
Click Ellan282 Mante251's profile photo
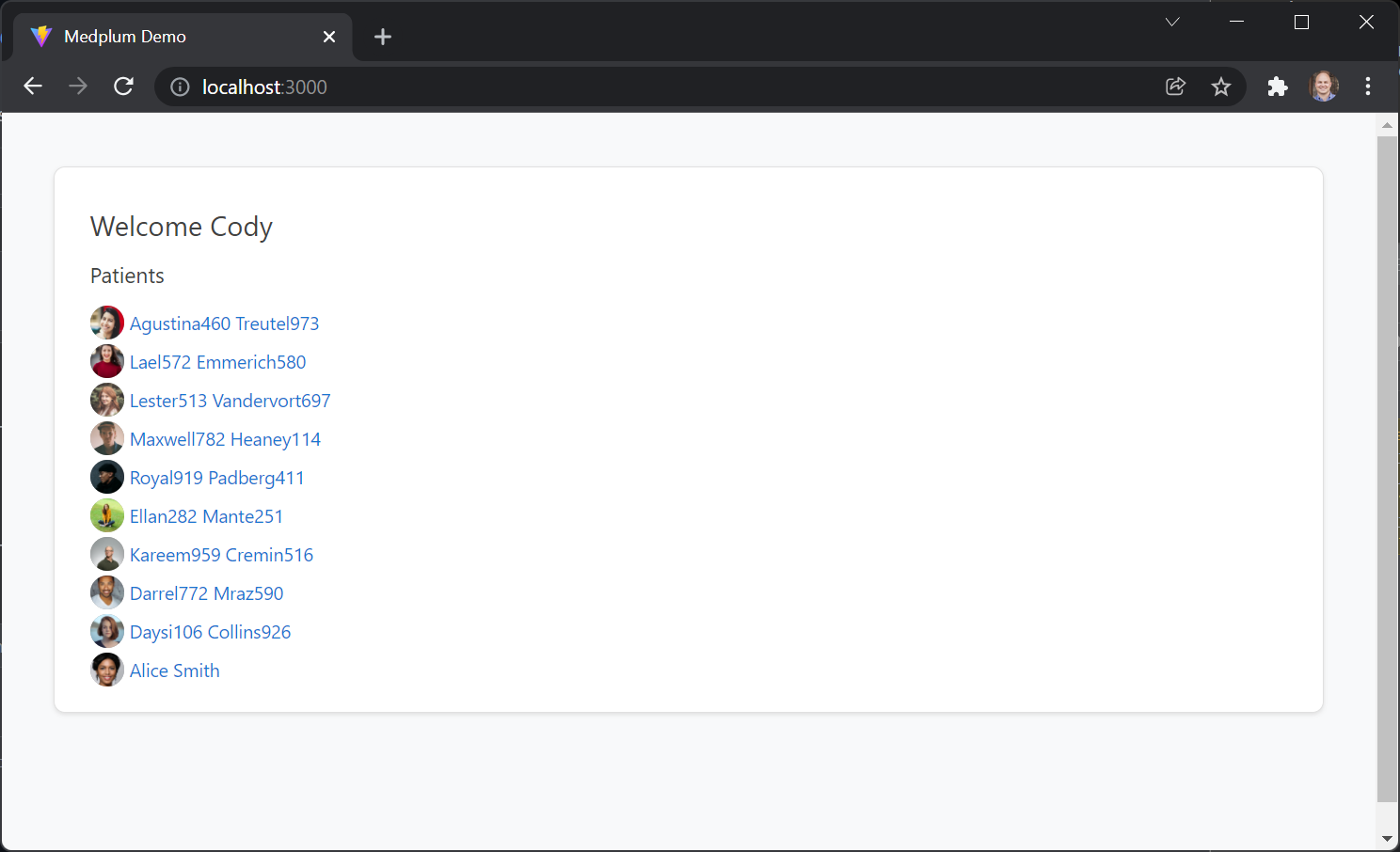[106, 515]
